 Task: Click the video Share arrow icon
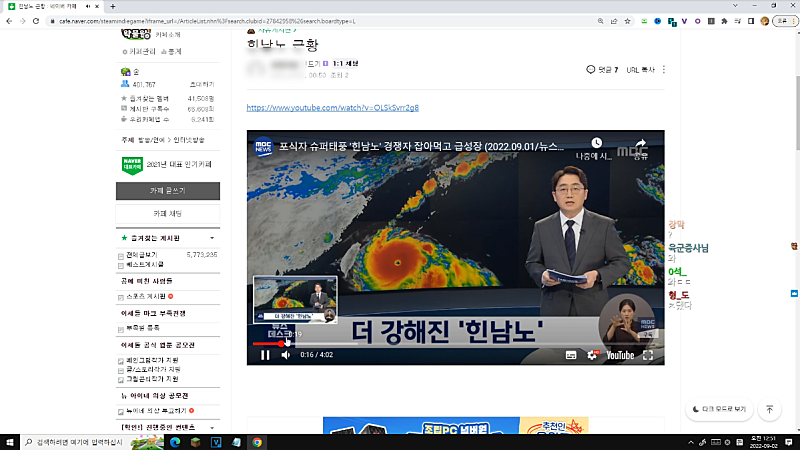(x=641, y=143)
